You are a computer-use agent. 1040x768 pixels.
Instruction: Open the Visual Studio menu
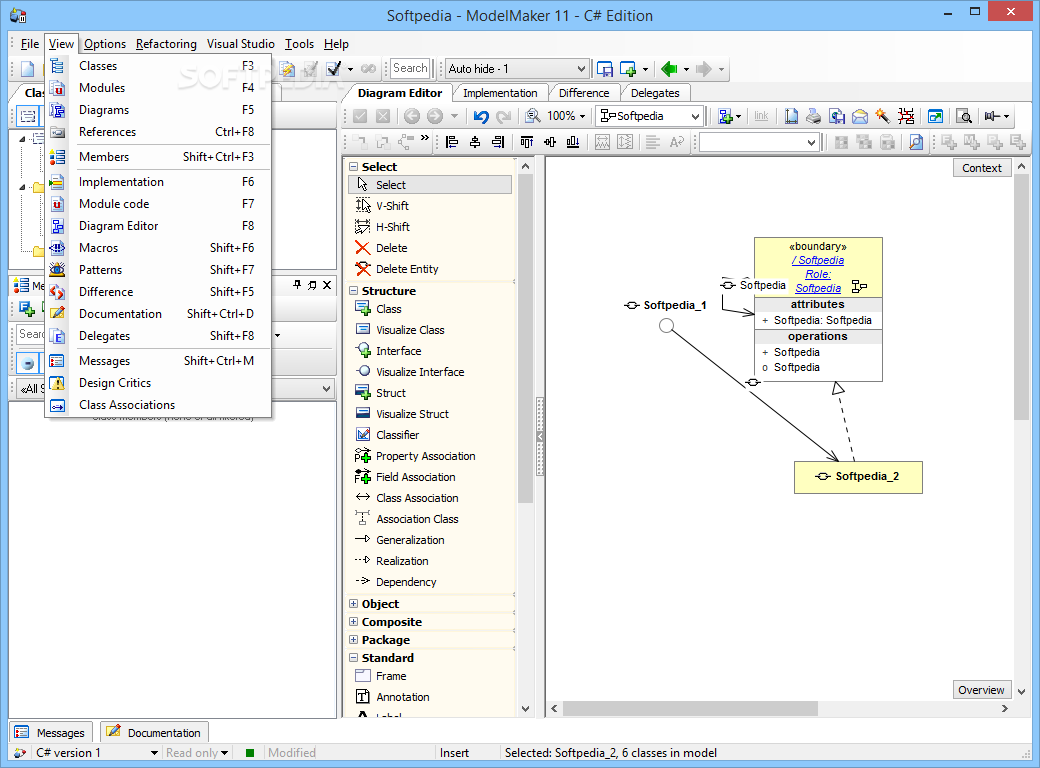(241, 44)
